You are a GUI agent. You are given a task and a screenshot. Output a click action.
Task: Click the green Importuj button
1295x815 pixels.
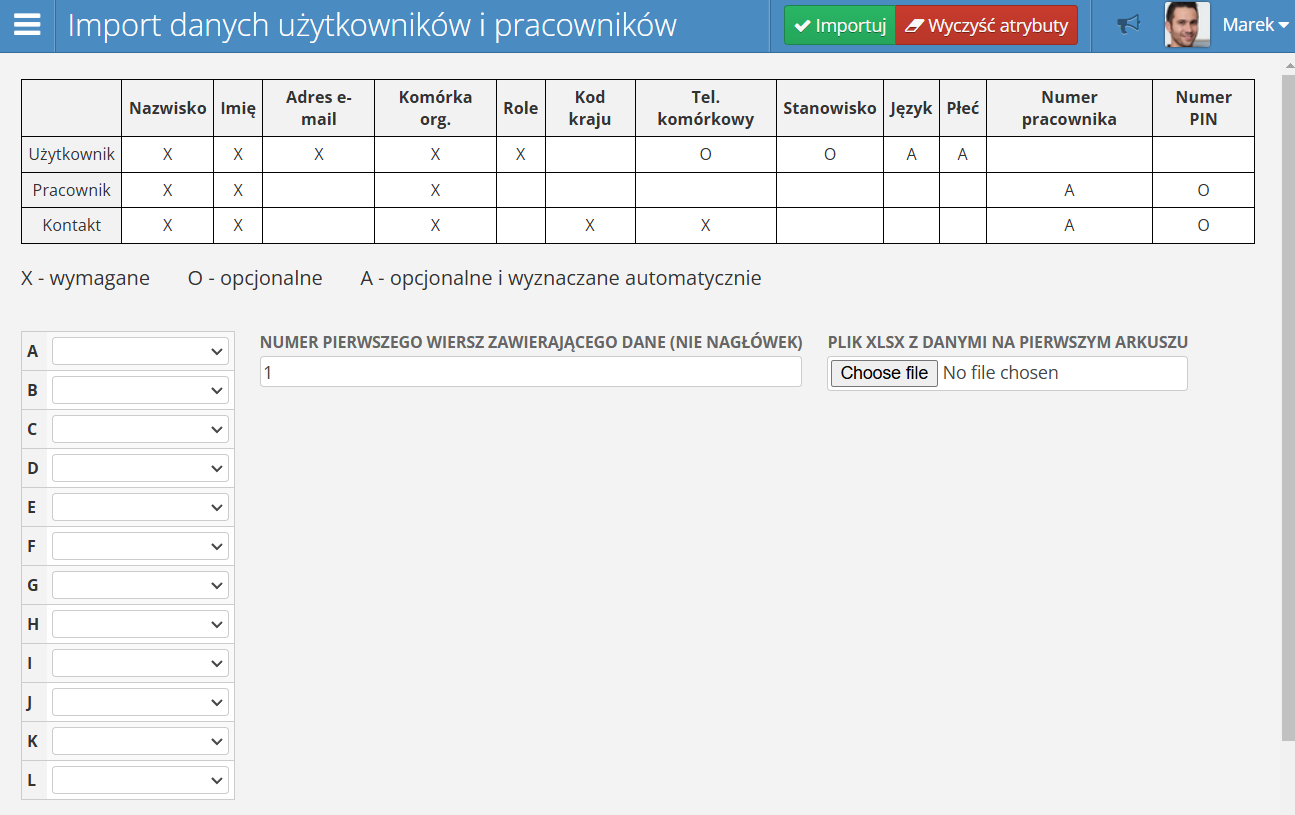(839, 25)
